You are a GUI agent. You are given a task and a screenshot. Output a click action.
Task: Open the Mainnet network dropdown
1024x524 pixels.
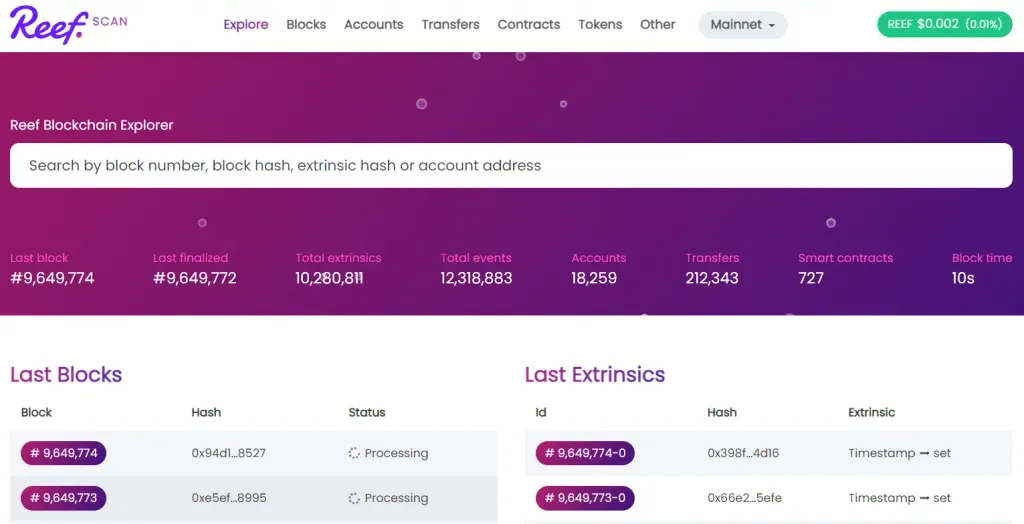[x=742, y=25]
